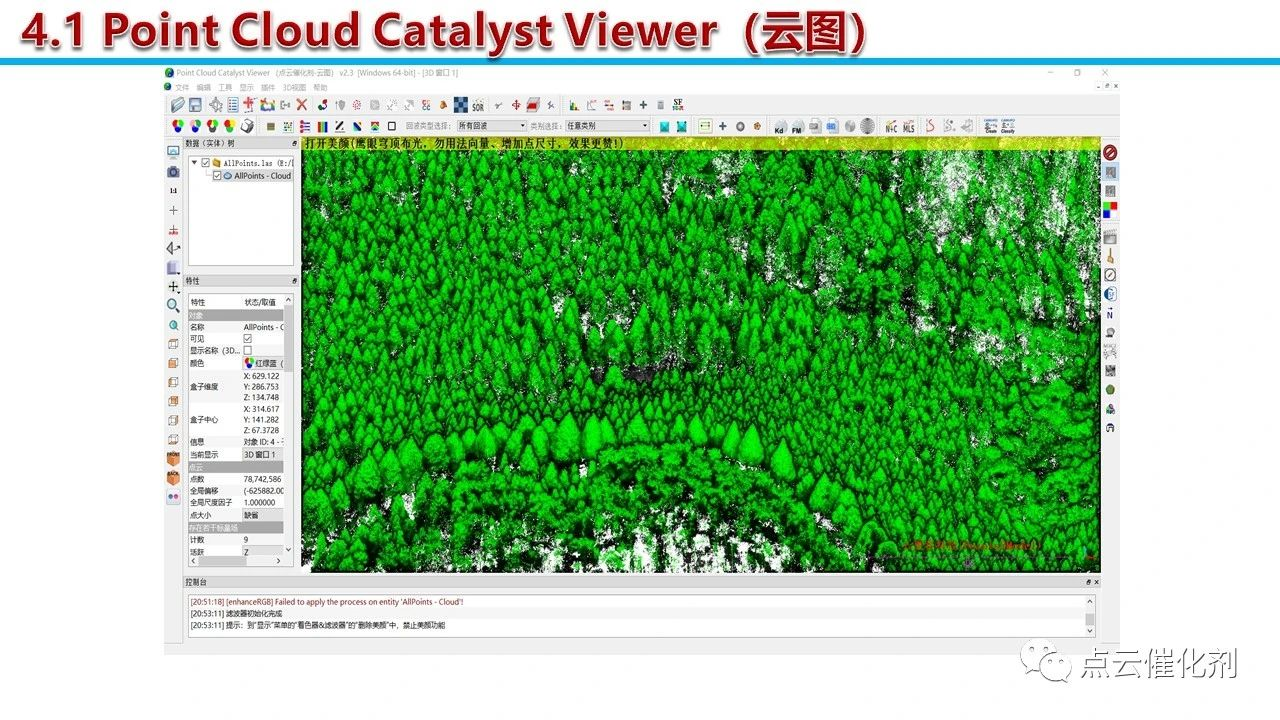The width and height of the screenshot is (1280, 720).
Task: Click the SOR filter icon
Action: [478, 105]
